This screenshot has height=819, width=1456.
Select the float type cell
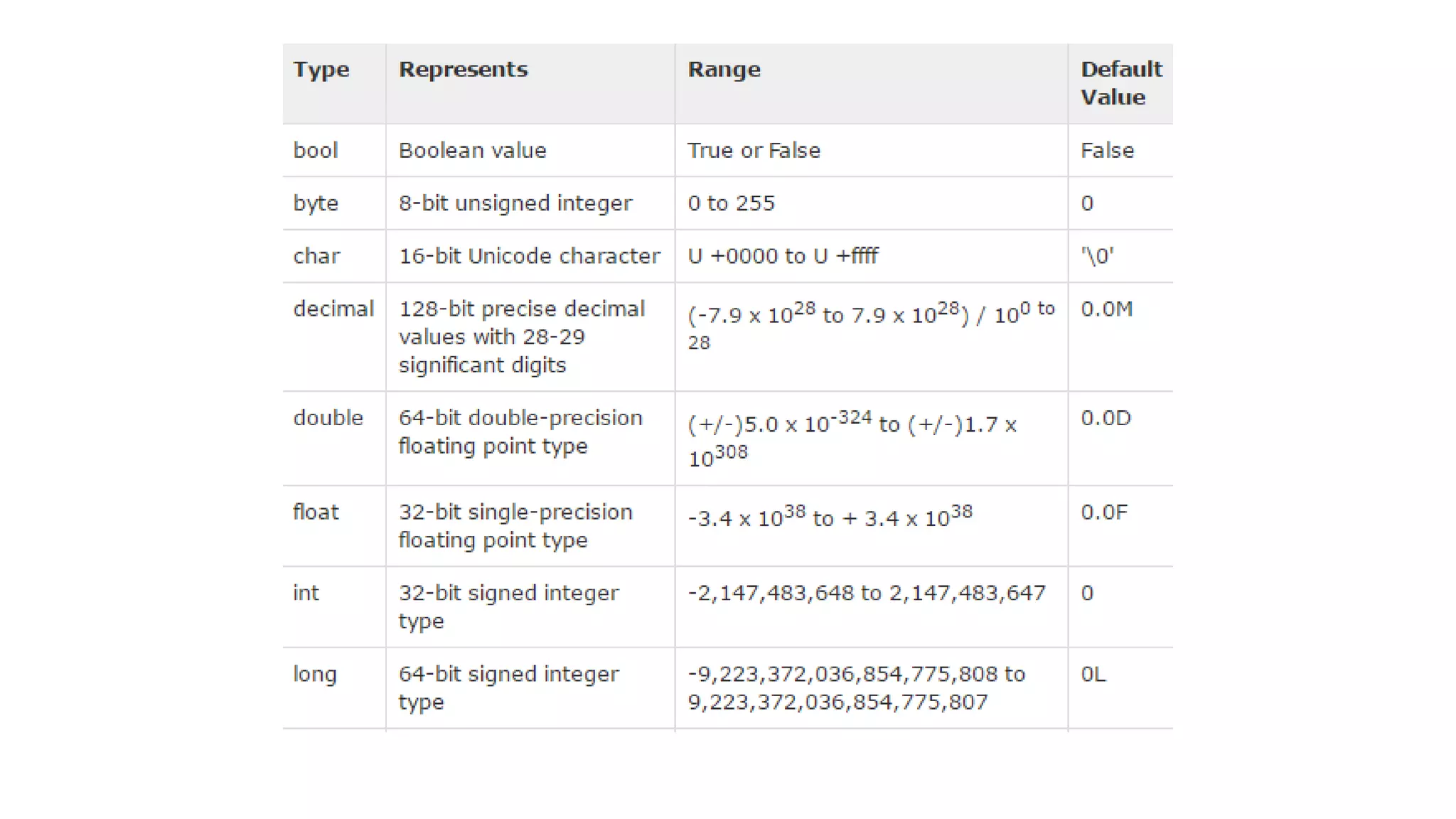pos(316,511)
